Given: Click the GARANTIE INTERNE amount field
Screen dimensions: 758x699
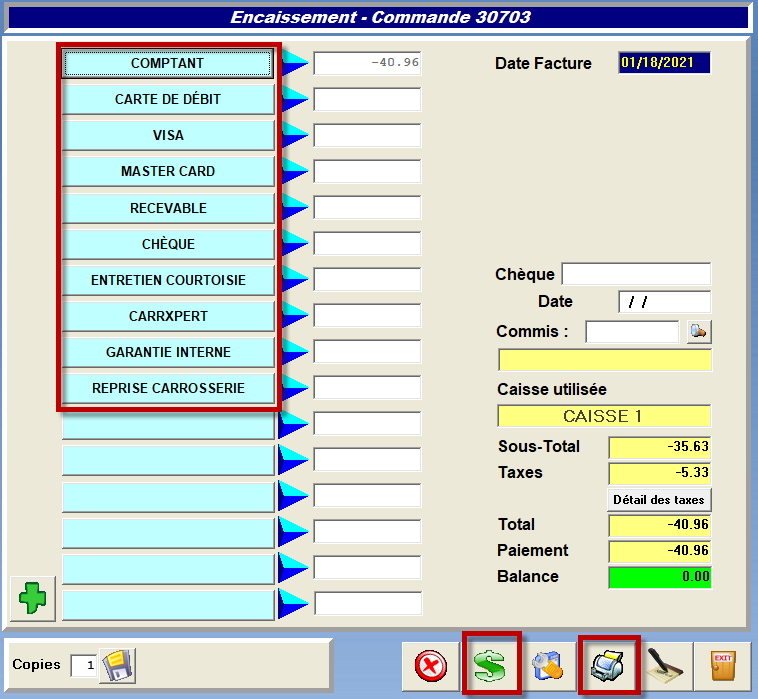Looking at the screenshot, I should point(367,351).
